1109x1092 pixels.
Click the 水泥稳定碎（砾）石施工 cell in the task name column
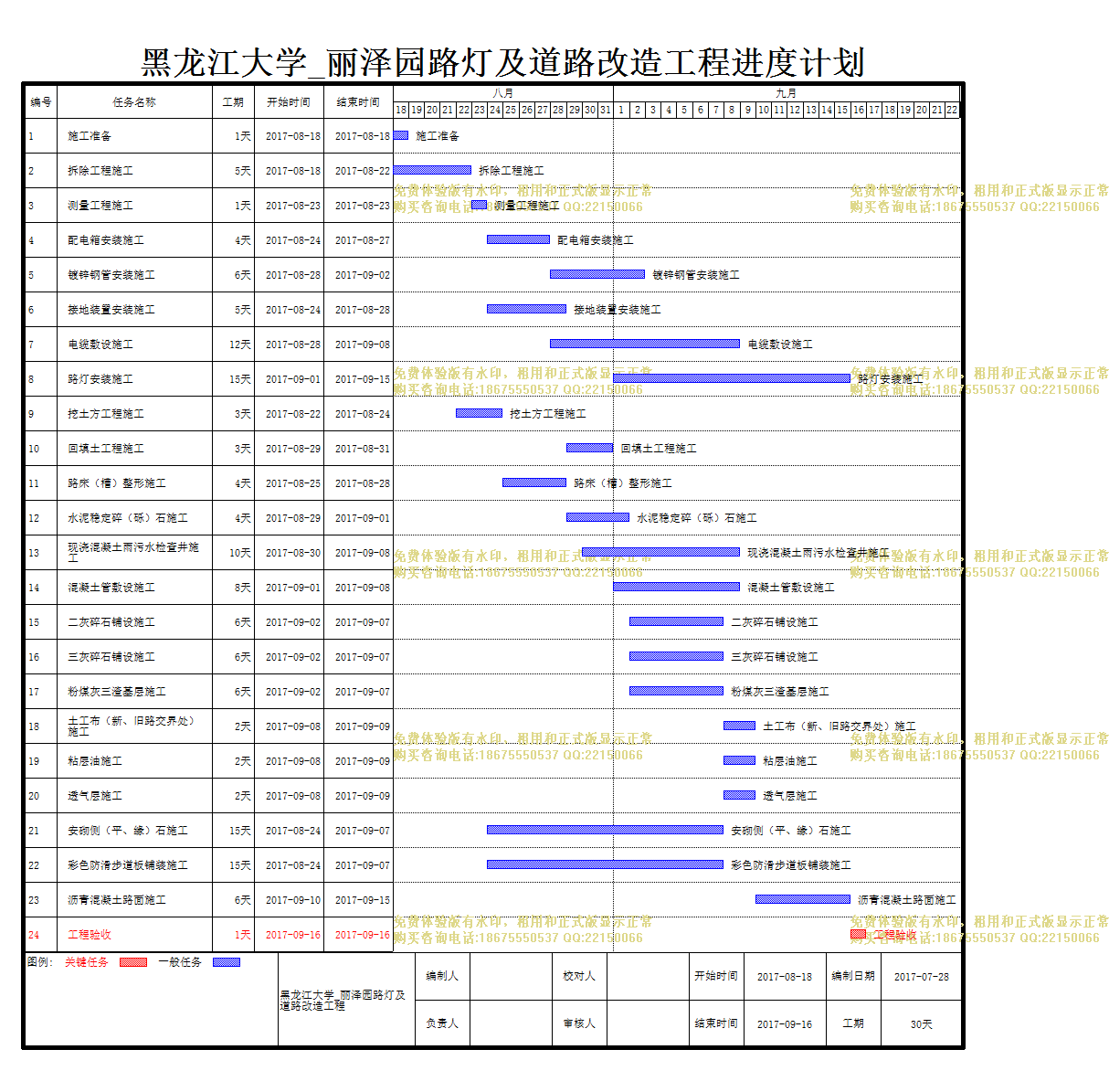(134, 518)
